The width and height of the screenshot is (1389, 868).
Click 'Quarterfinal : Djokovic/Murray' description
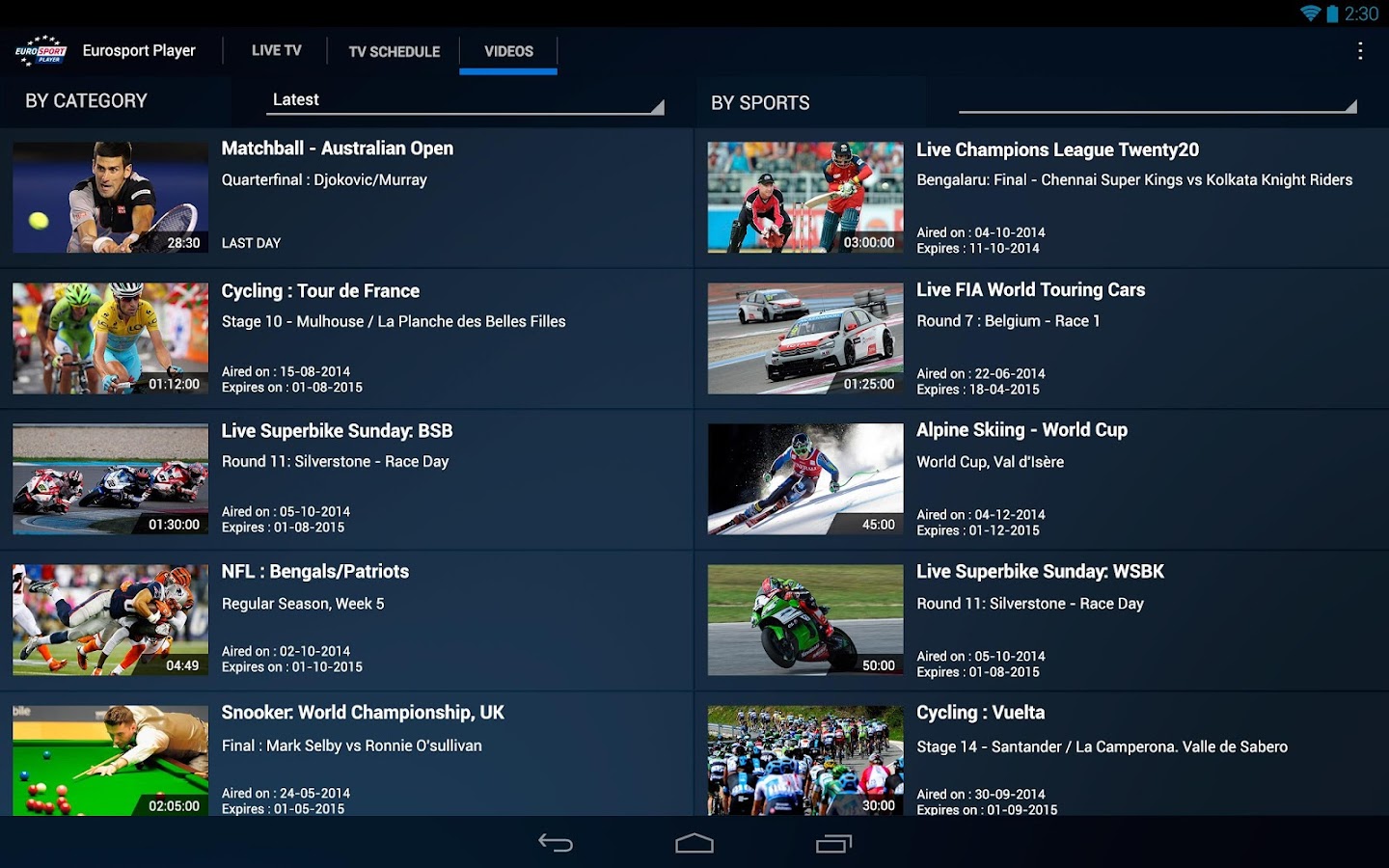(x=324, y=180)
